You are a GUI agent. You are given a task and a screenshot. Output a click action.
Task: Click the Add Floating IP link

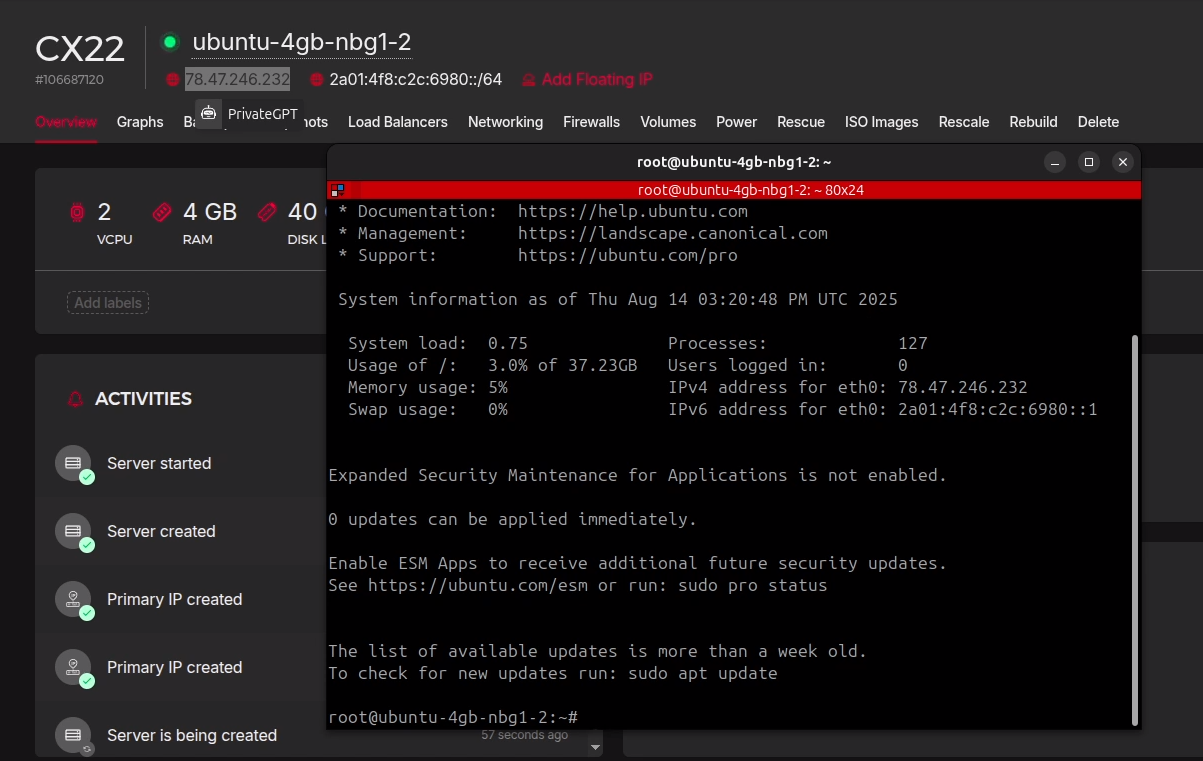(596, 79)
